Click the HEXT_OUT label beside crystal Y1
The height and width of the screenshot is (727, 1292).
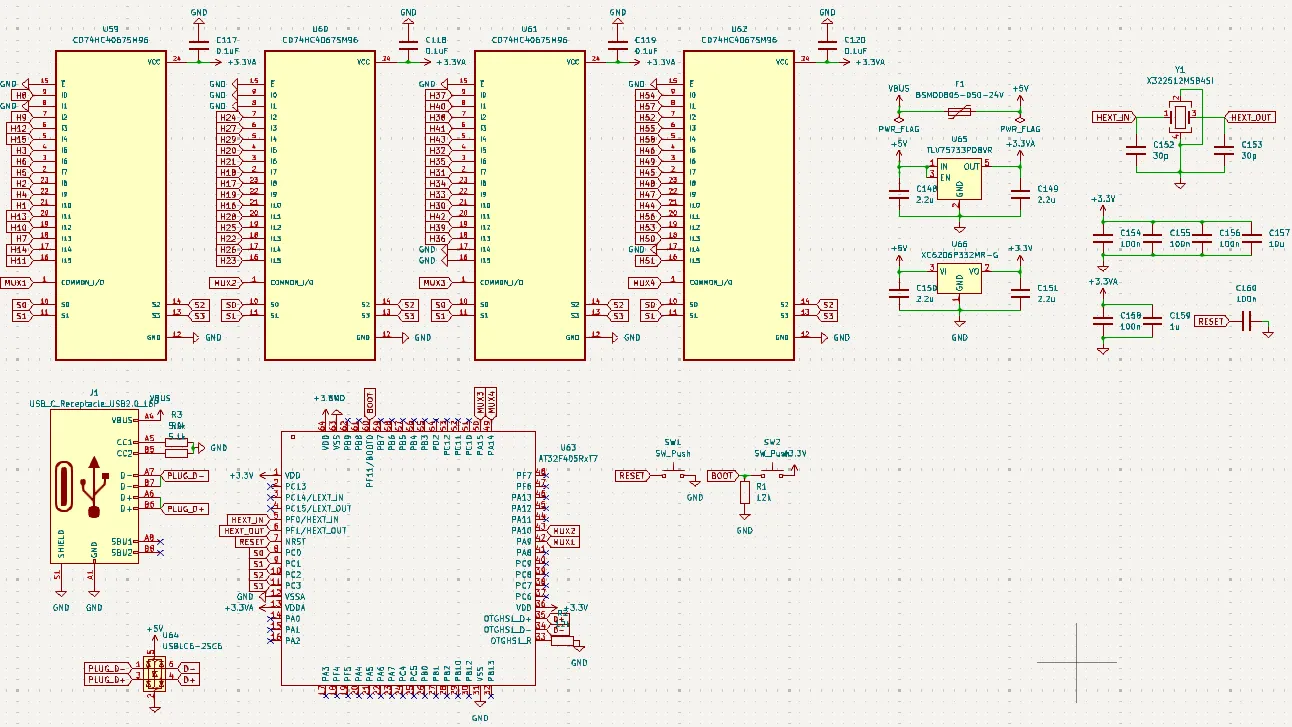(1252, 117)
